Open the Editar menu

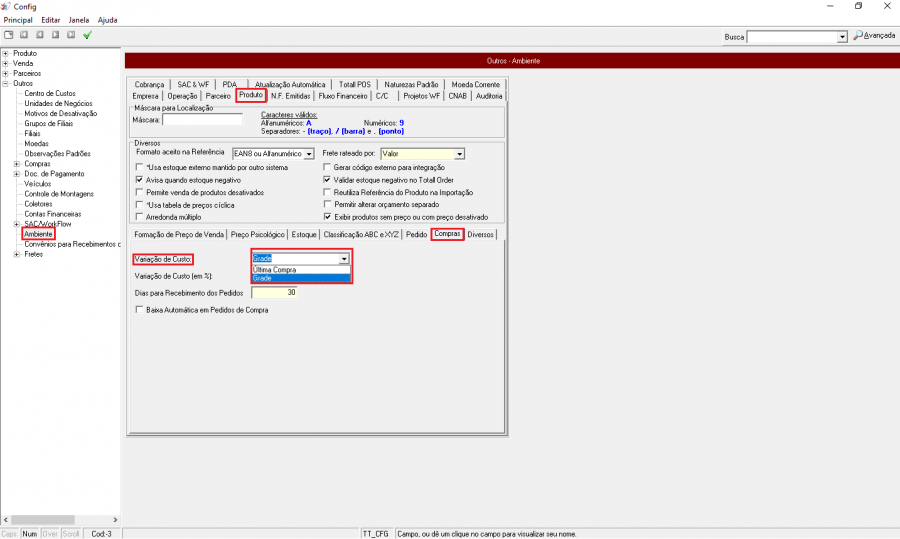(51, 20)
